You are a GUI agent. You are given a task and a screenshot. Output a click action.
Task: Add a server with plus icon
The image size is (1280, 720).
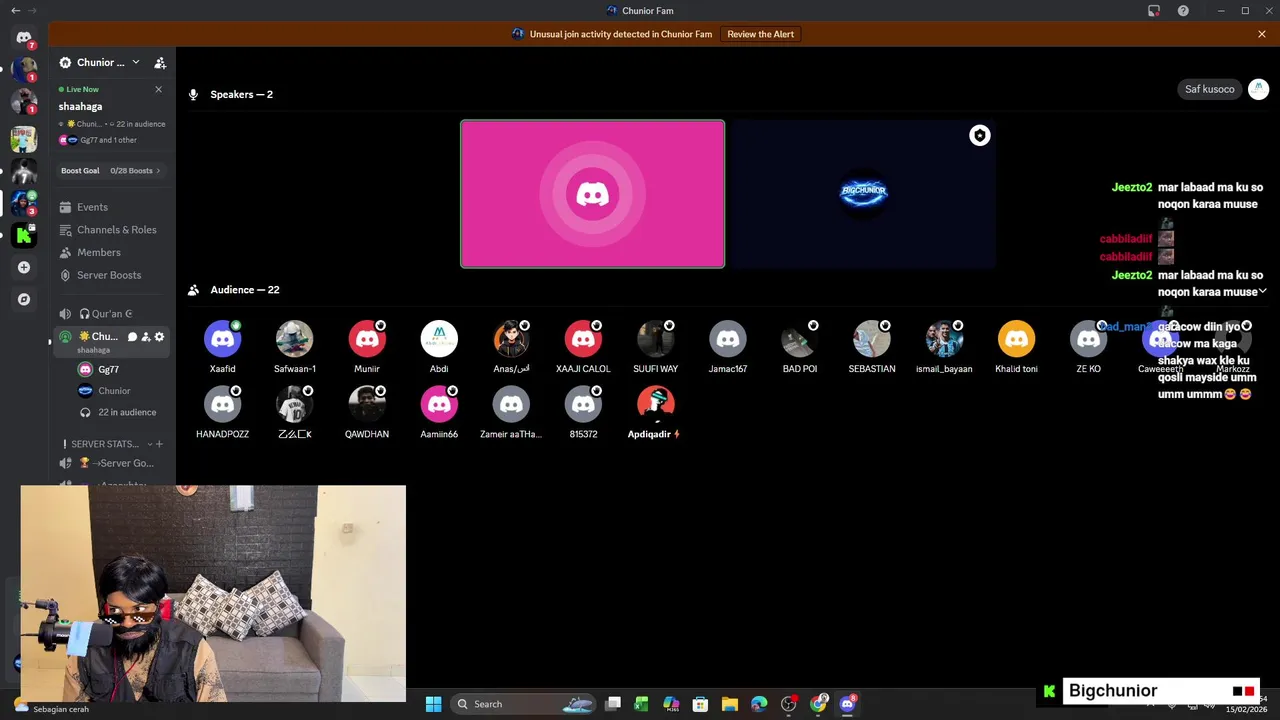click(x=24, y=267)
